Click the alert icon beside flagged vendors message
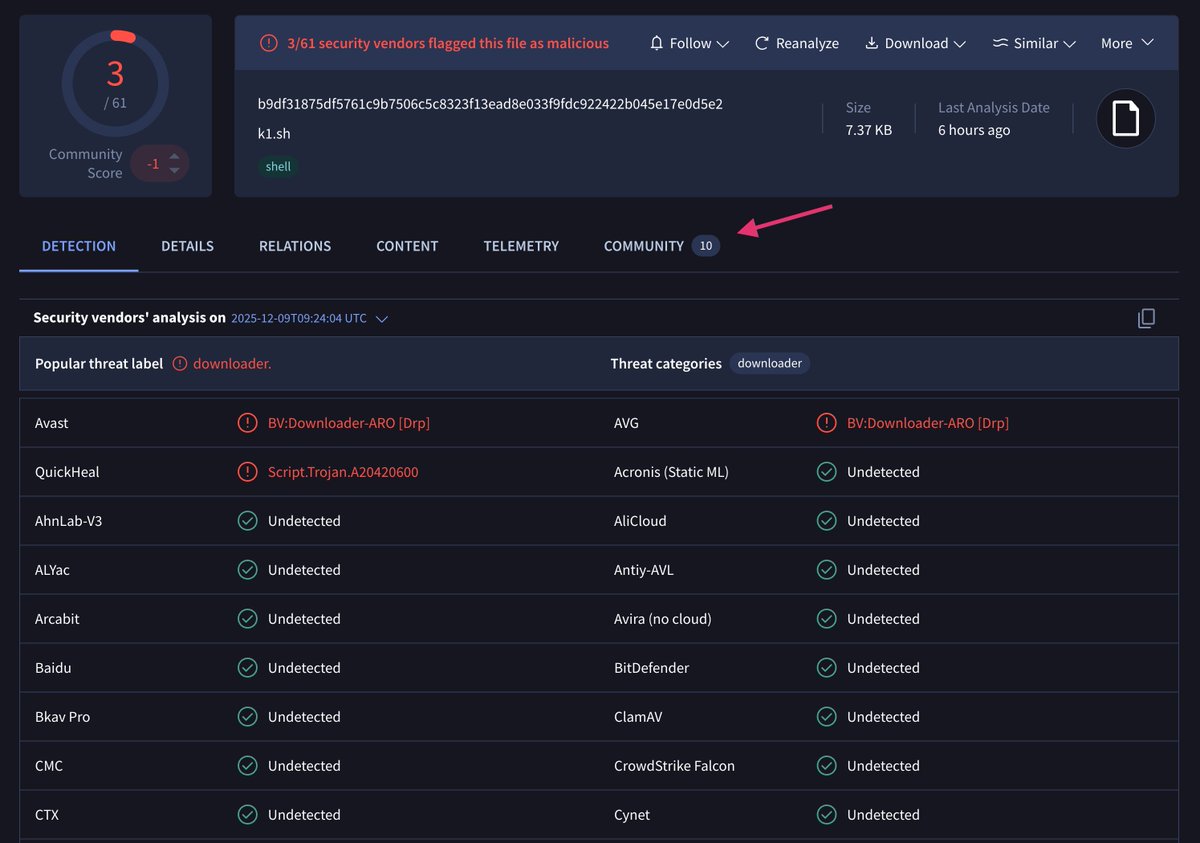This screenshot has height=843, width=1200. tap(269, 43)
